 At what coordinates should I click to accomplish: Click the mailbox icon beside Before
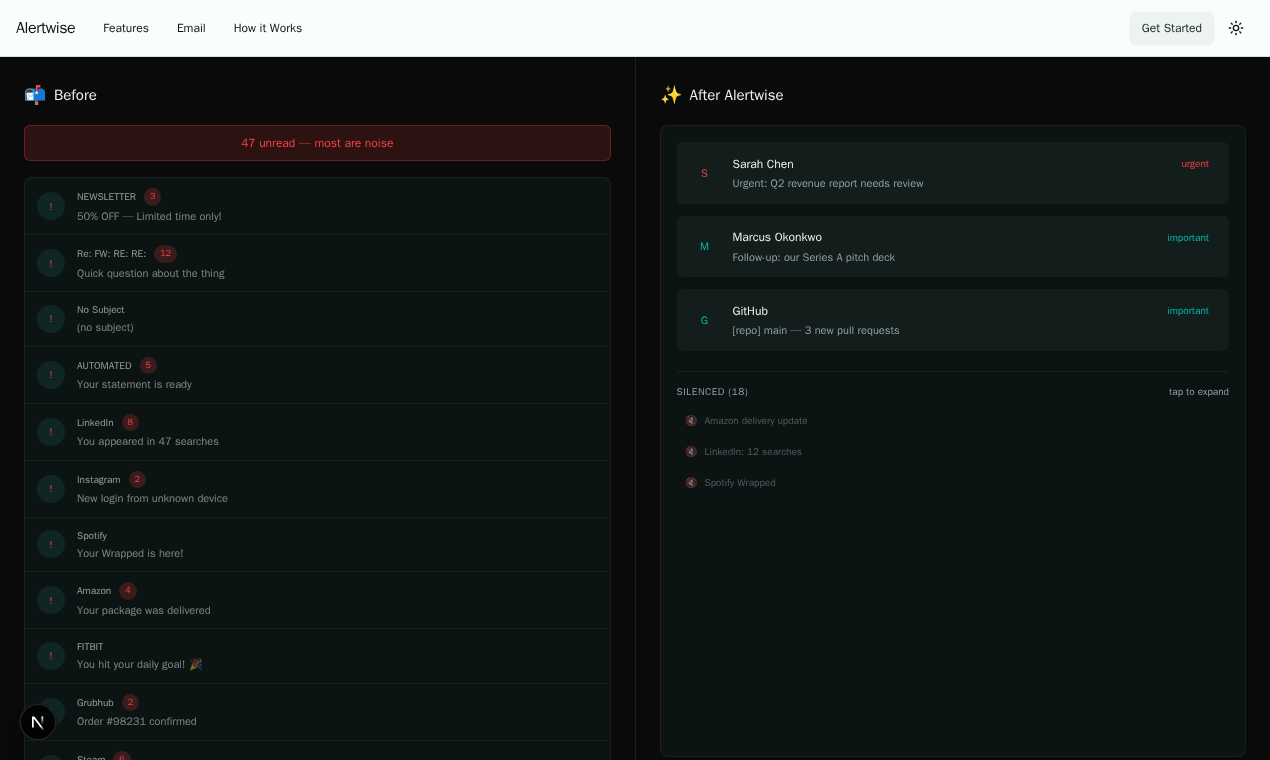click(35, 95)
